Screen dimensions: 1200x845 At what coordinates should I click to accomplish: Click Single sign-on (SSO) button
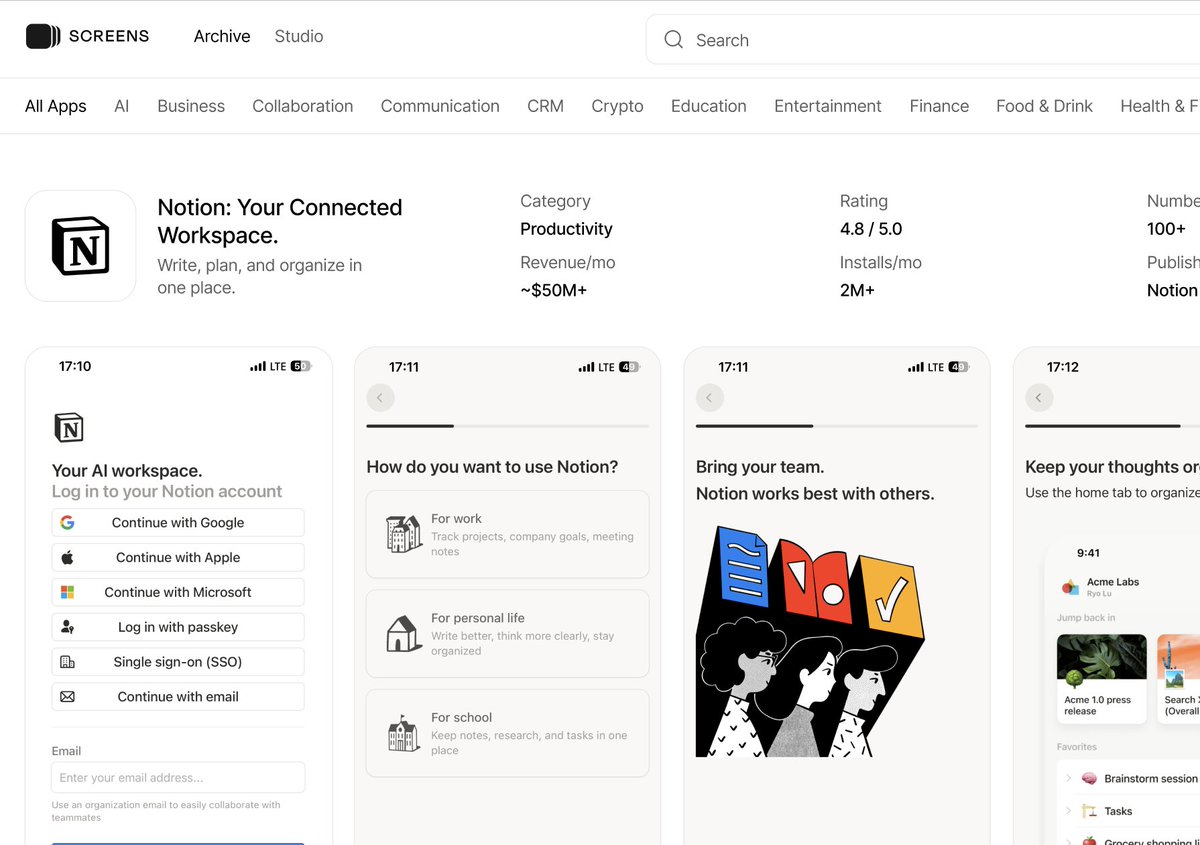point(178,662)
